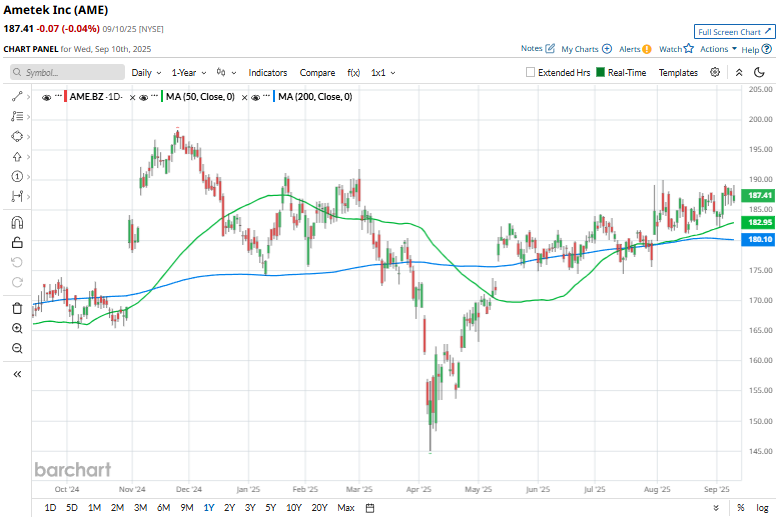Collapse the chart toolbar upward
The image size is (777, 522).
click(x=739, y=72)
